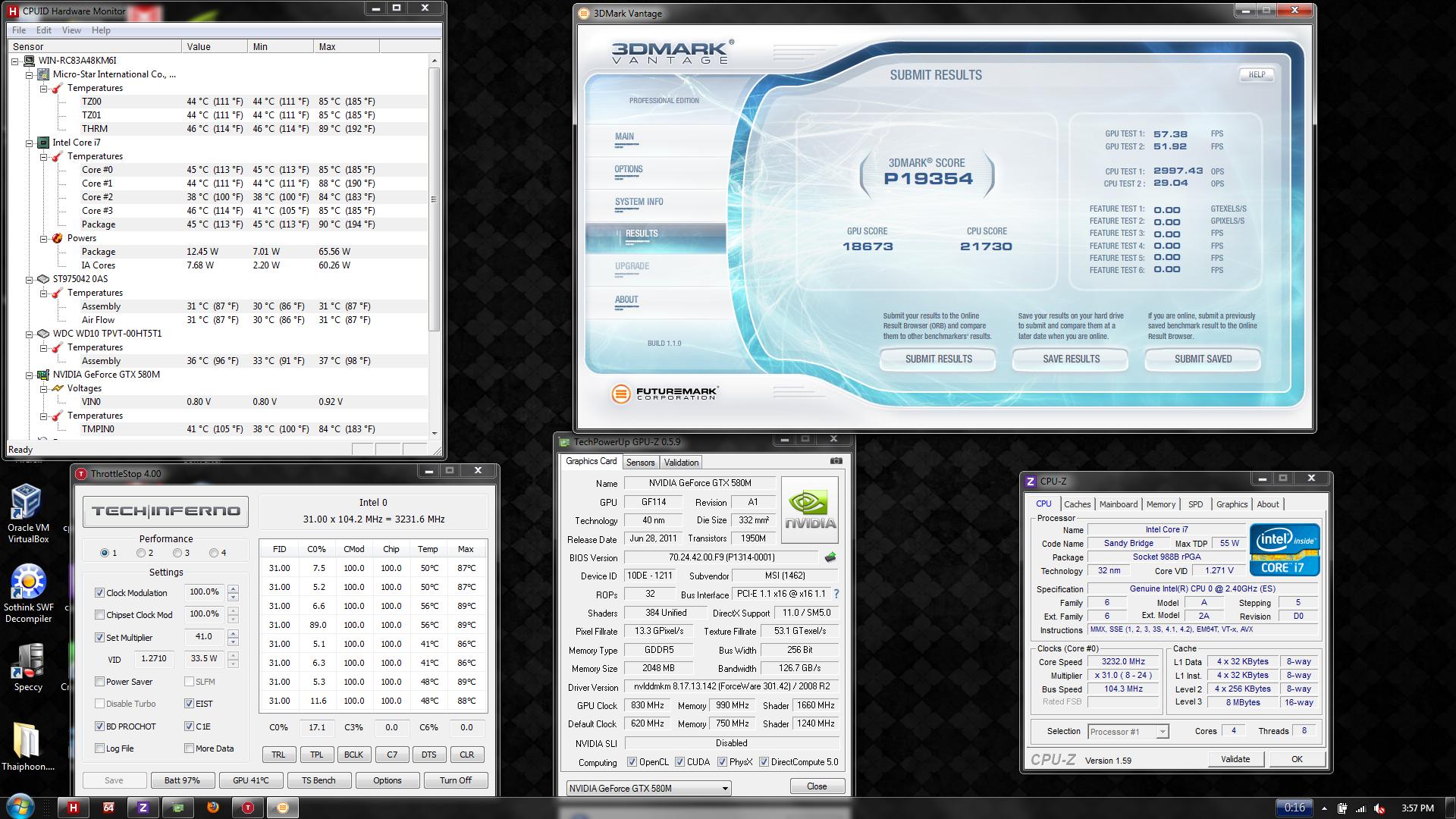Select Performance profile 2 radio button
The image size is (1456, 819).
coord(140,553)
